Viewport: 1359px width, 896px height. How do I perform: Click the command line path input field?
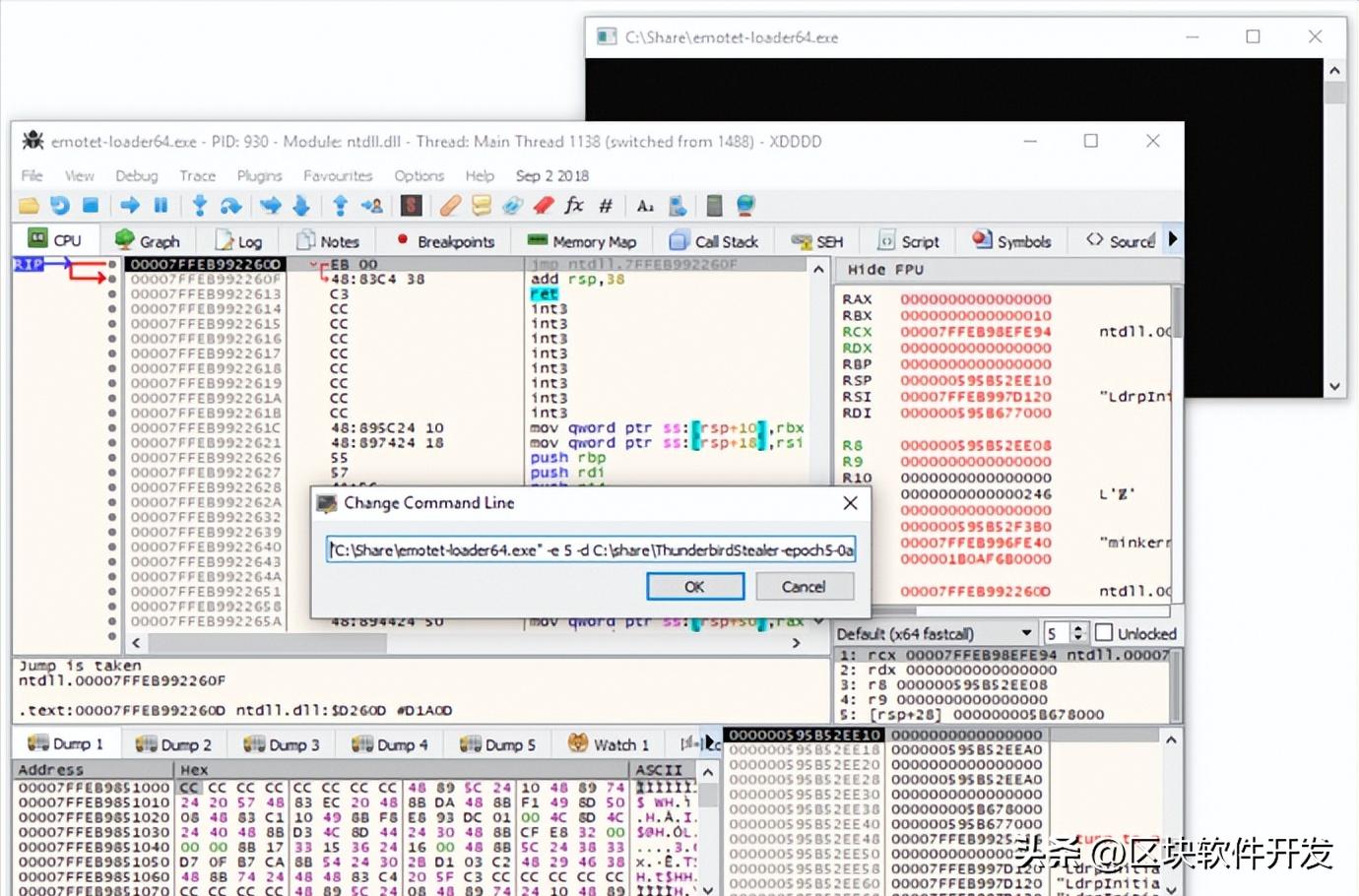tap(591, 549)
